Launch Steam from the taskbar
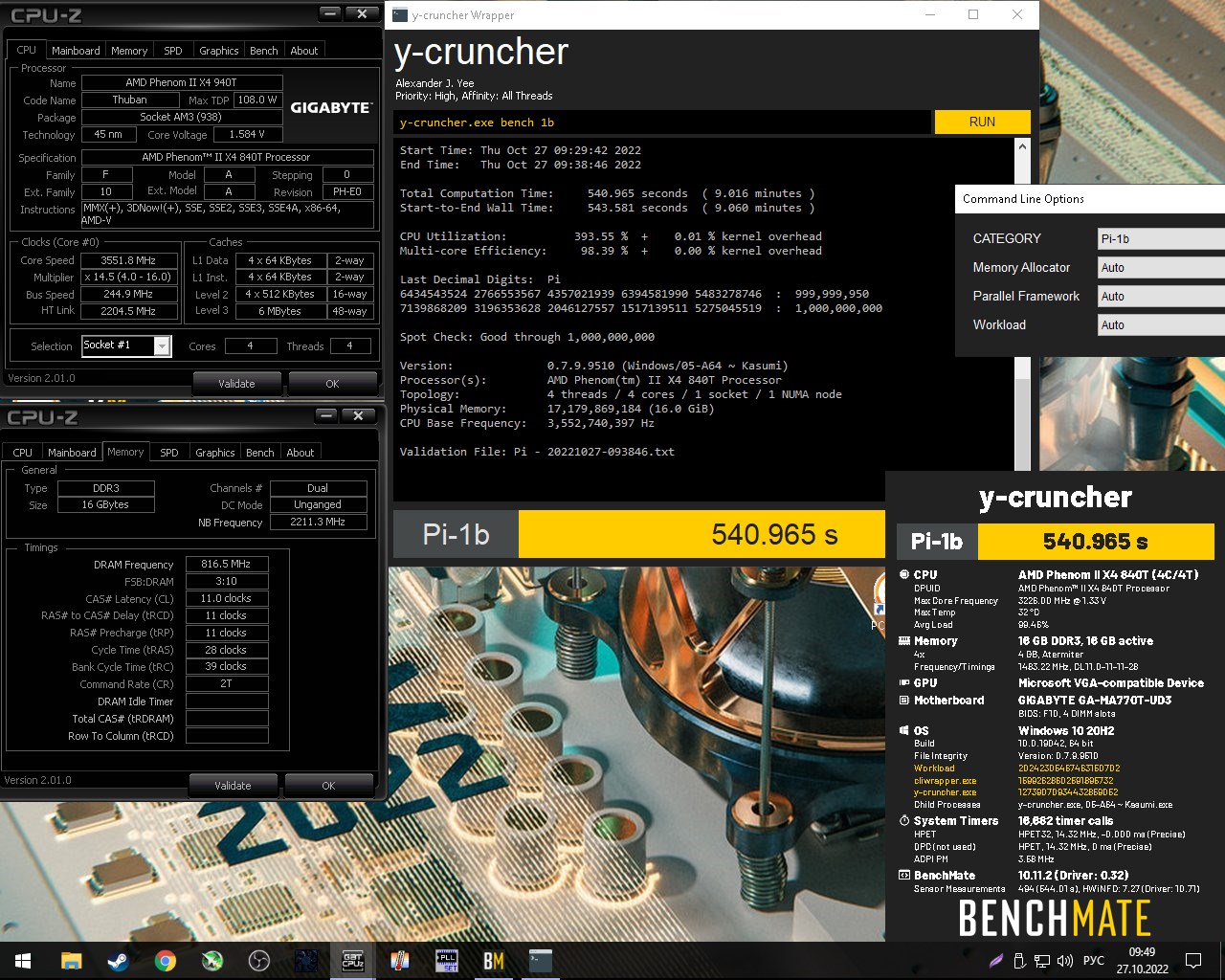Image resolution: width=1225 pixels, height=980 pixels. [118, 961]
